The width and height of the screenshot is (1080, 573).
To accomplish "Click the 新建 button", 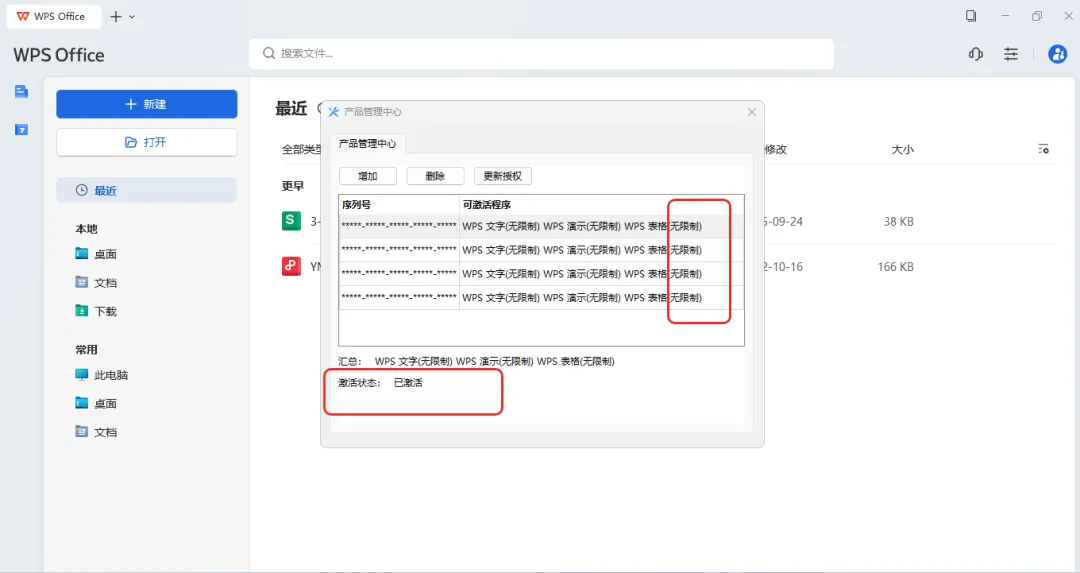I will (147, 104).
